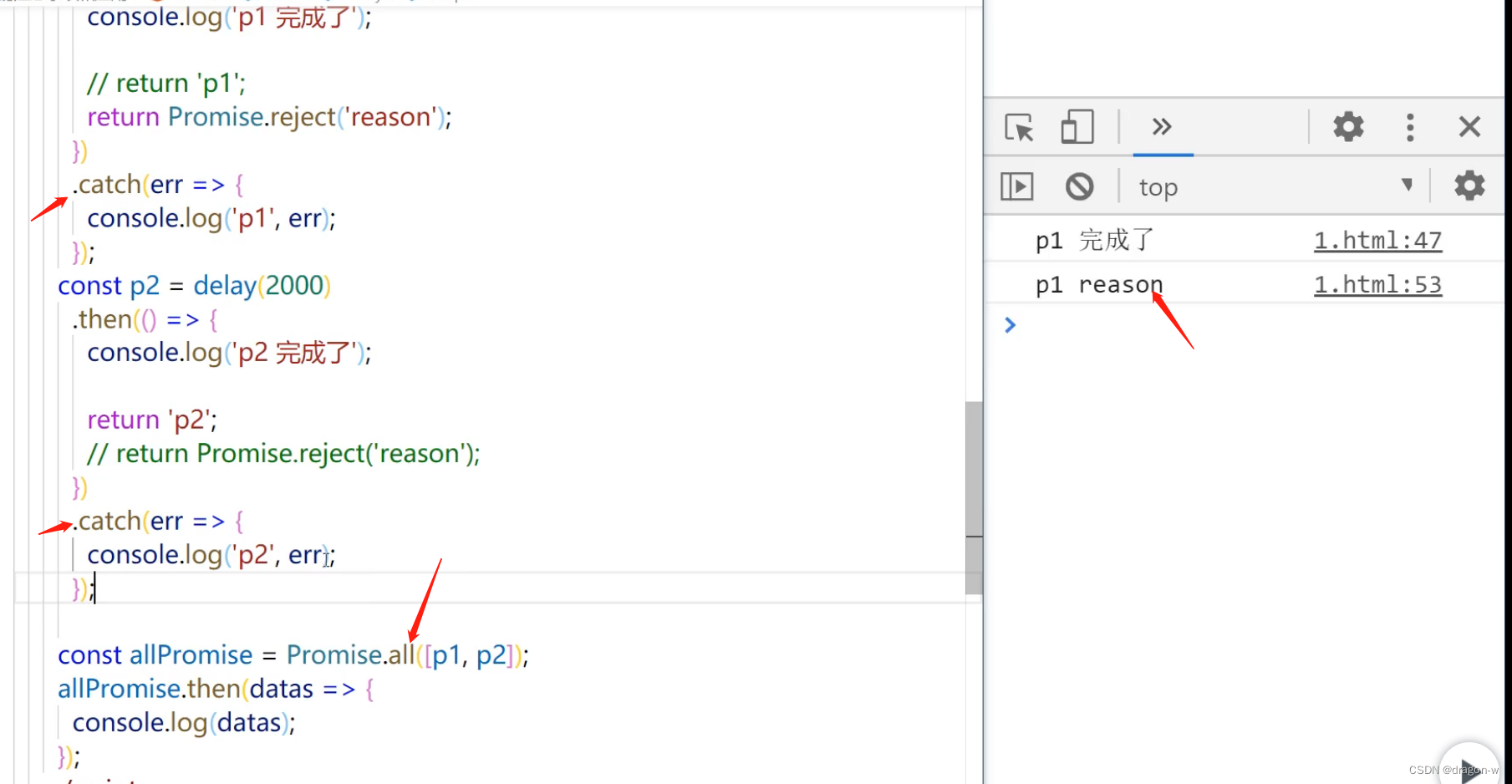
Task: Click console.log('p2', err) line
Action: pos(211,554)
